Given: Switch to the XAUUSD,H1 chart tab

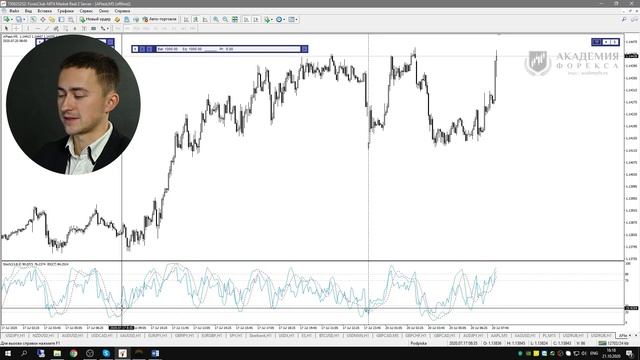Looking at the screenshot, I should (x=130, y=336).
